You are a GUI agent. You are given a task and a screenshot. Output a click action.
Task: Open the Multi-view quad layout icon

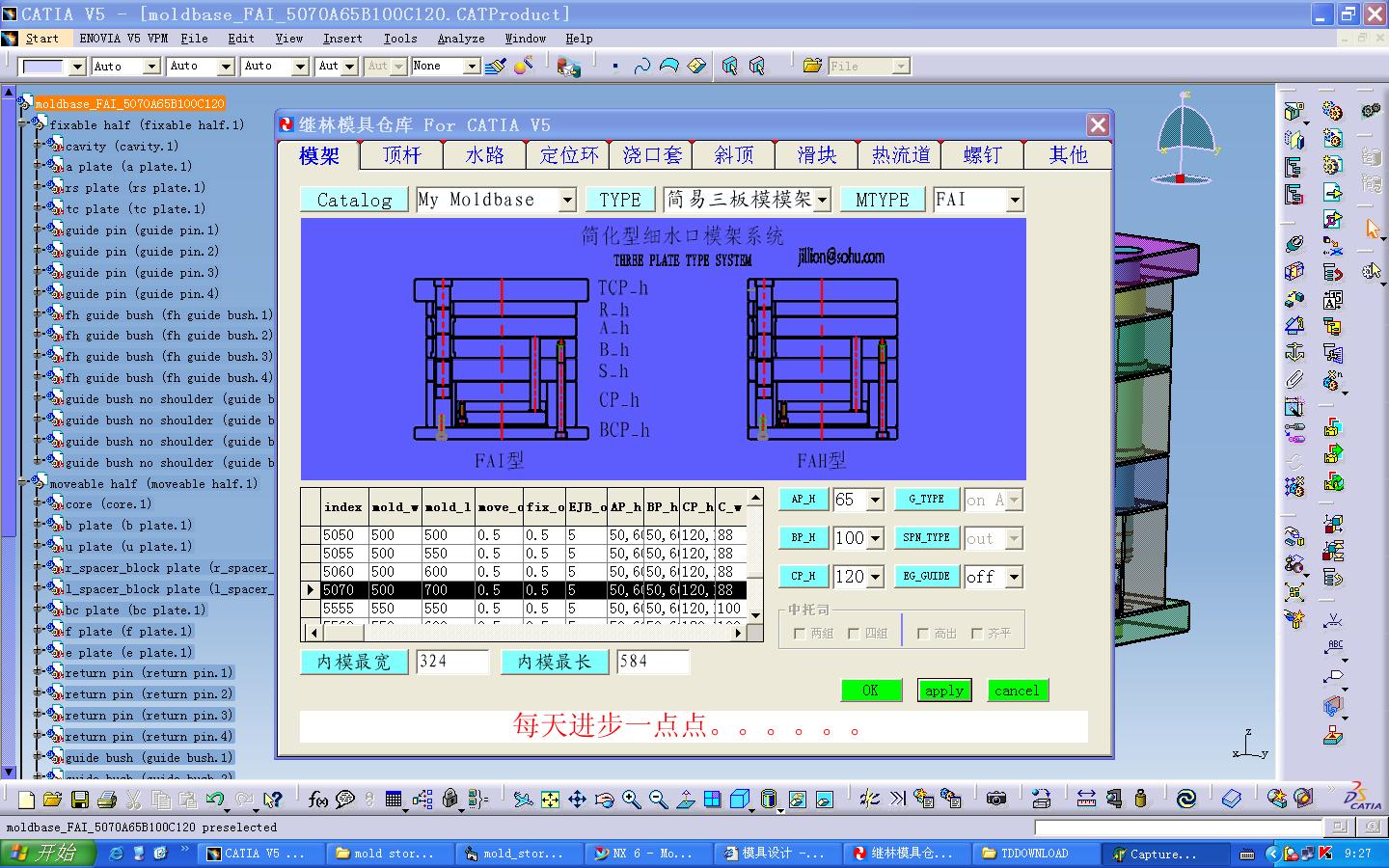point(712,799)
